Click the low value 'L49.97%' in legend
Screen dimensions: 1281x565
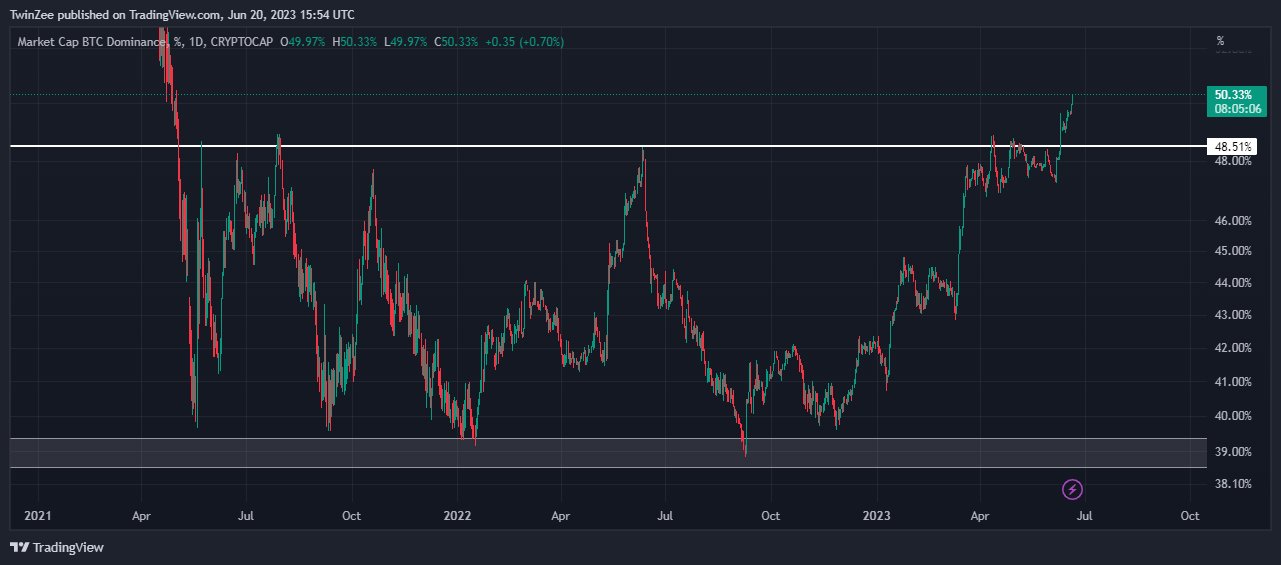point(405,42)
